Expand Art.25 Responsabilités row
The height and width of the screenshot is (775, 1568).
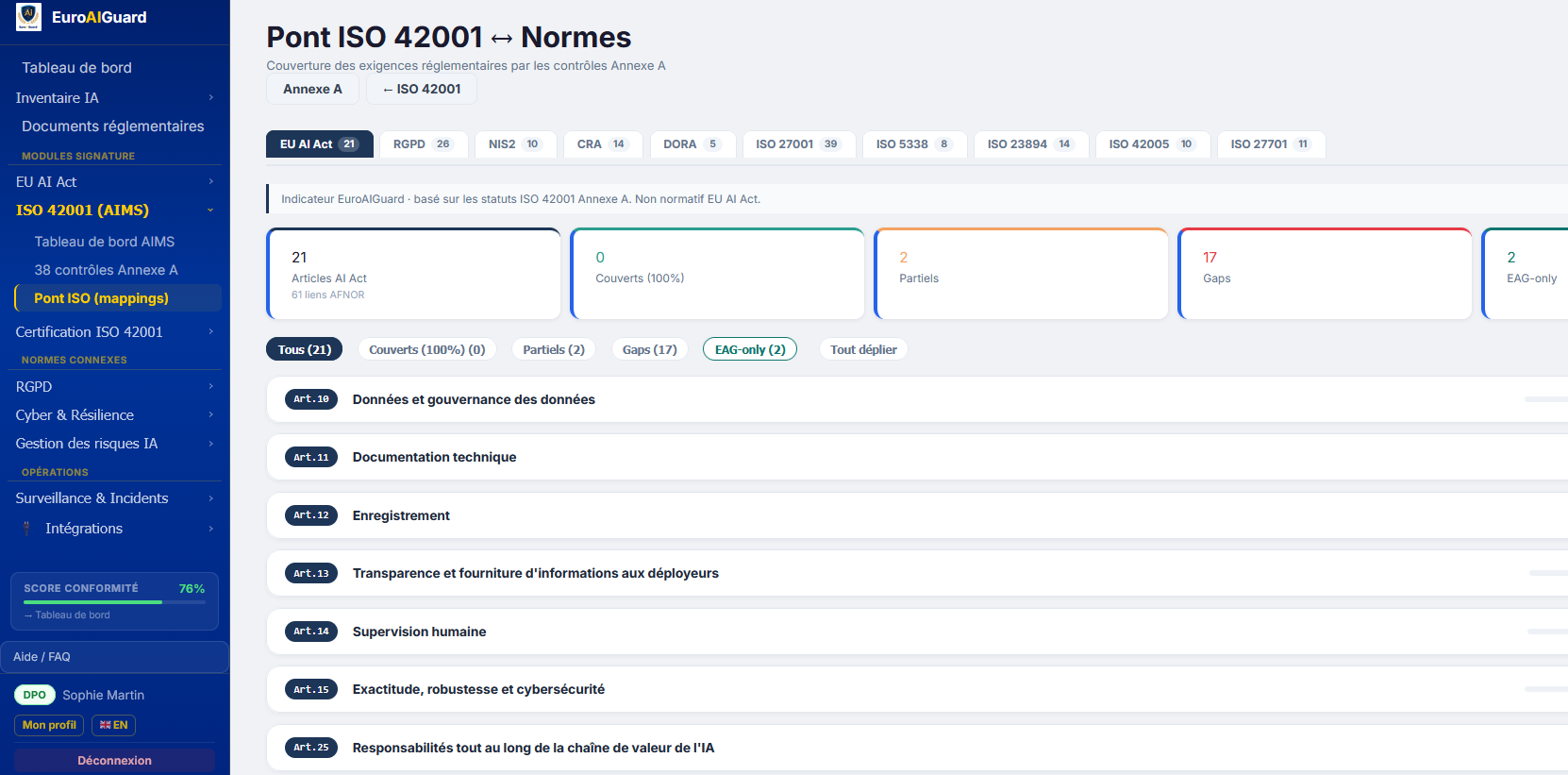point(917,748)
